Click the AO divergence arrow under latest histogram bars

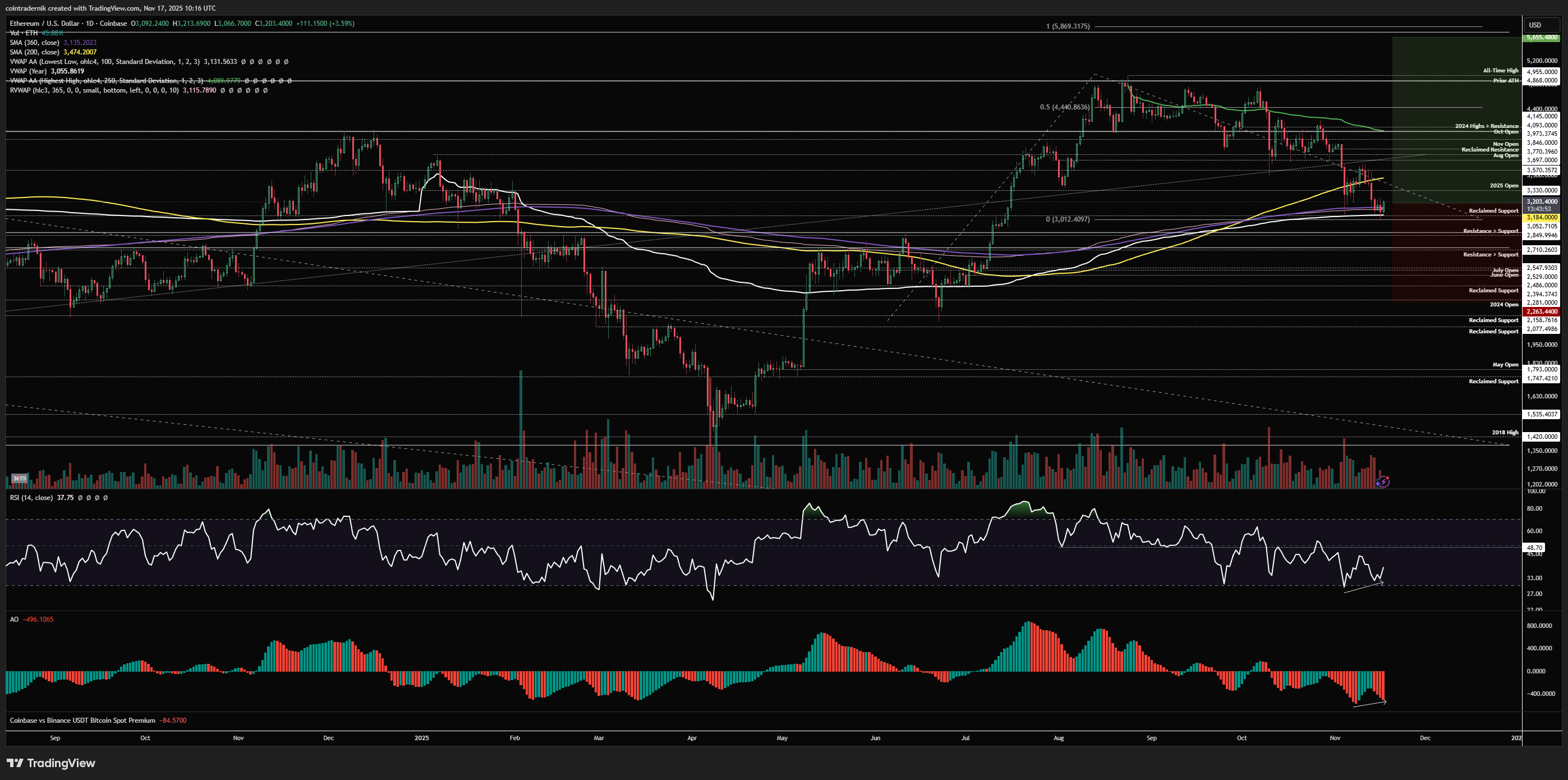coord(1369,704)
